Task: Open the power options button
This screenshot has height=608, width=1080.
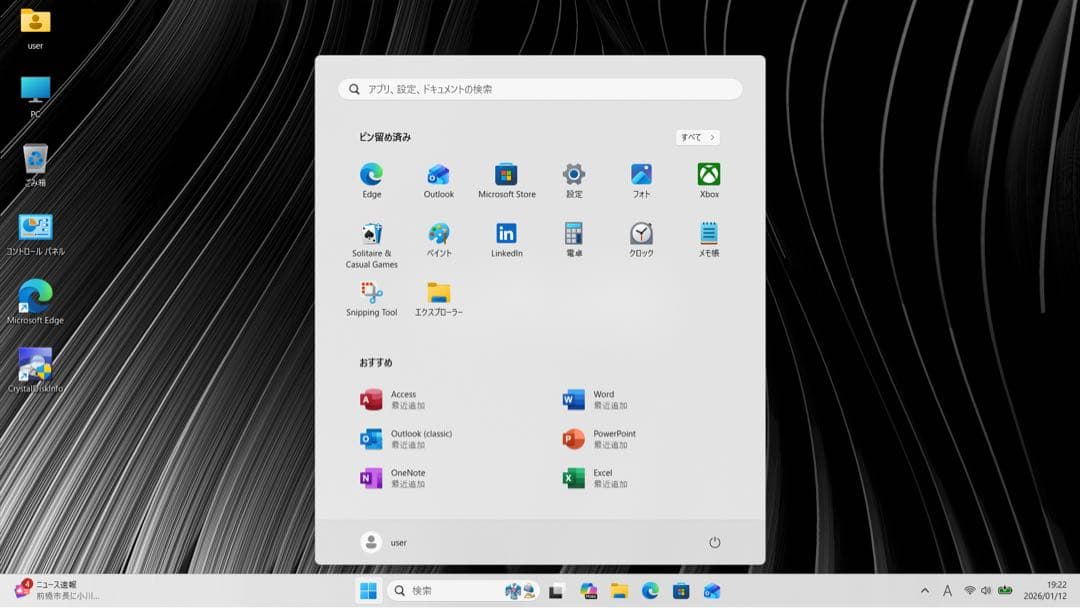Action: point(715,541)
